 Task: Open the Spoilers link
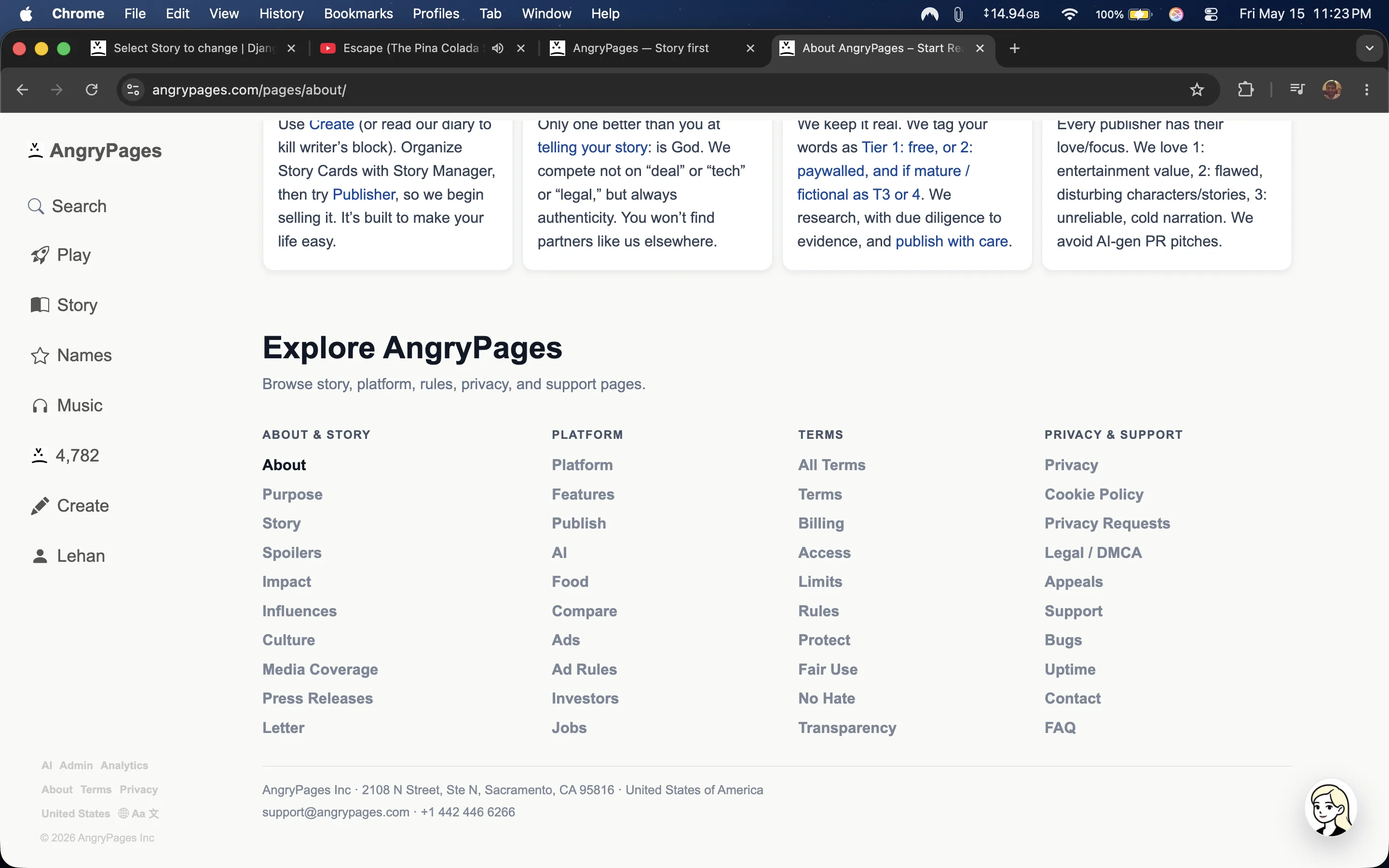click(x=292, y=552)
